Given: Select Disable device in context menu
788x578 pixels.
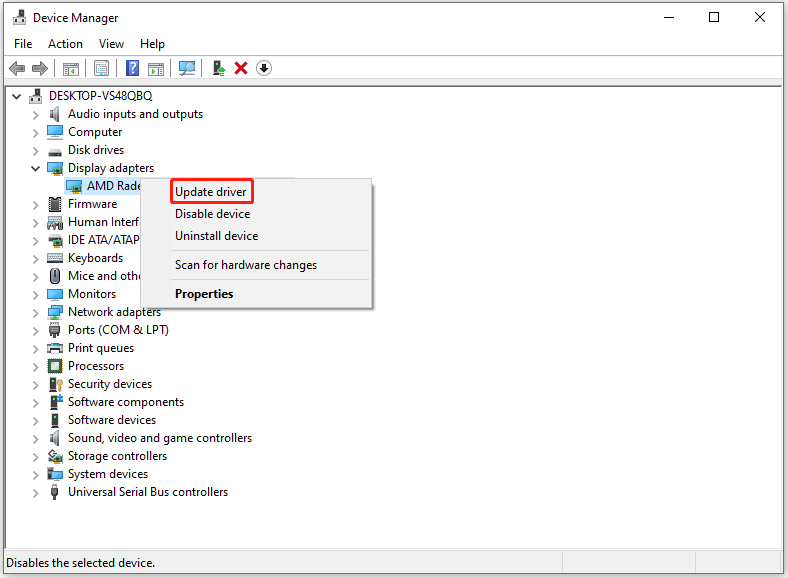Looking at the screenshot, I should pos(212,214).
